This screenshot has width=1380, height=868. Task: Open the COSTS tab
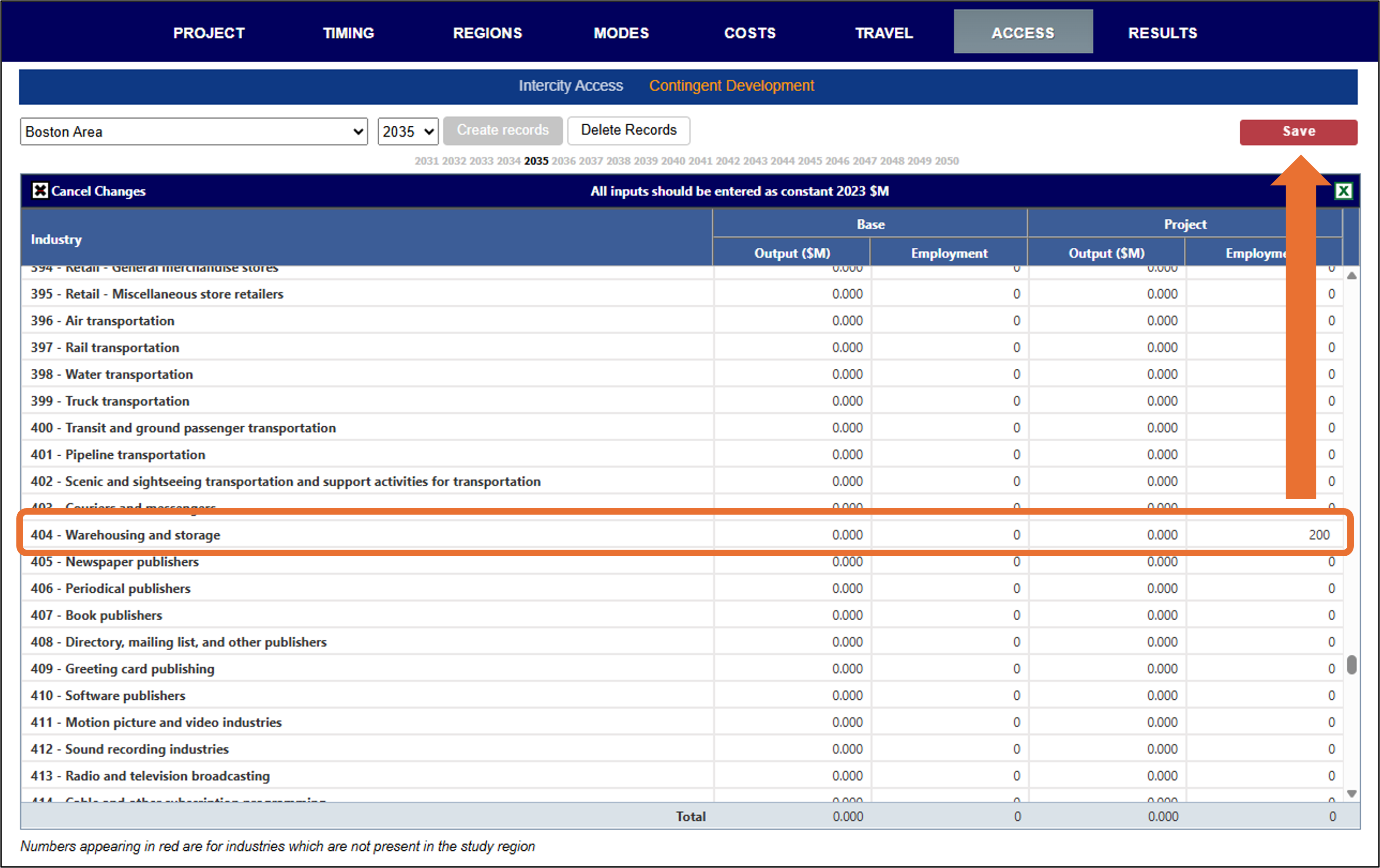(x=749, y=33)
